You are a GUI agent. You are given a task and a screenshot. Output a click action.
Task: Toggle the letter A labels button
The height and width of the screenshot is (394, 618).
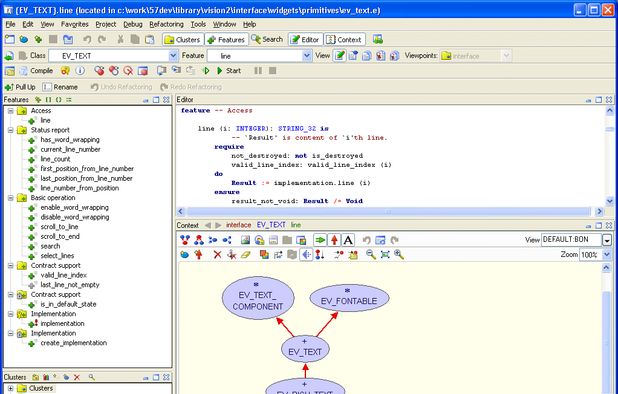point(348,240)
